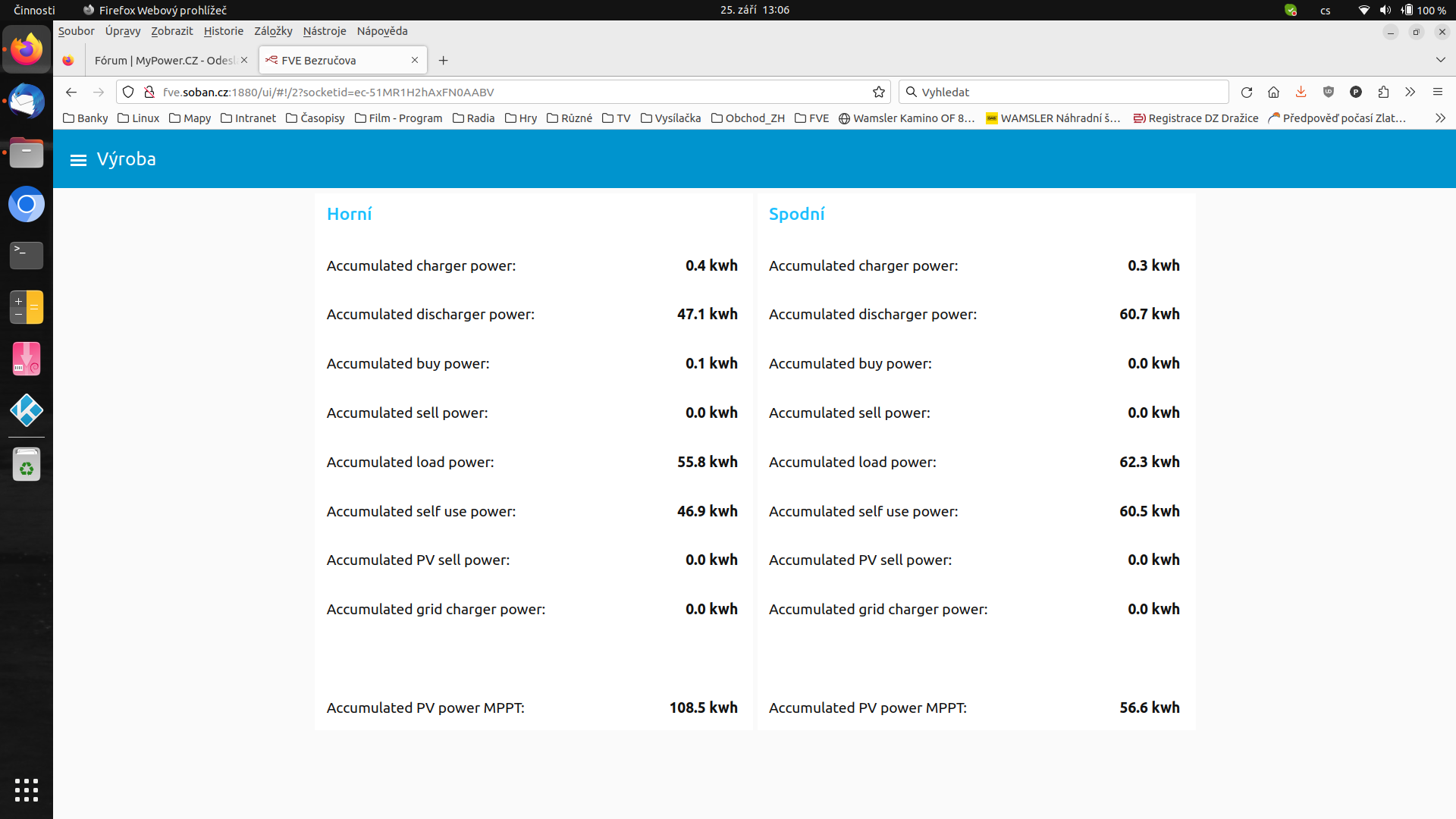This screenshot has height=819, width=1456.
Task: Expand the toolbar overflow chevron
Action: coord(1410,93)
